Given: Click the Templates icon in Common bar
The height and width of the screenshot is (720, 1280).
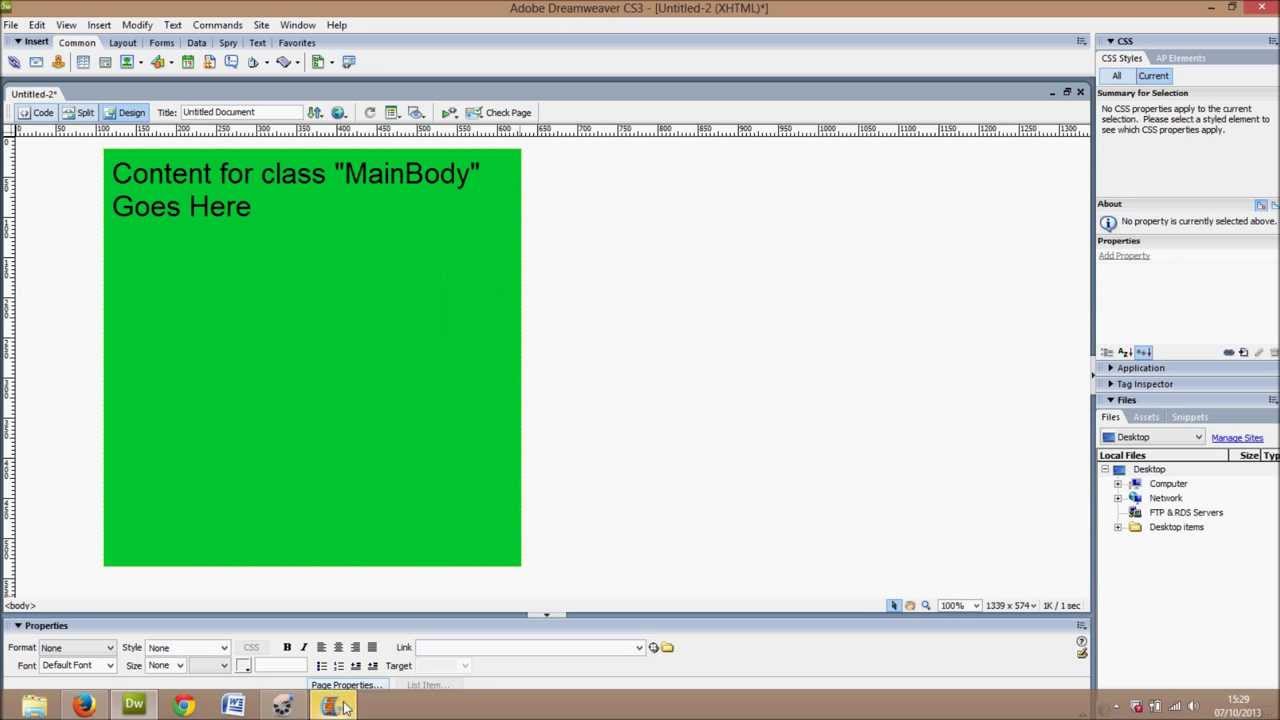Looking at the screenshot, I should point(318,62).
